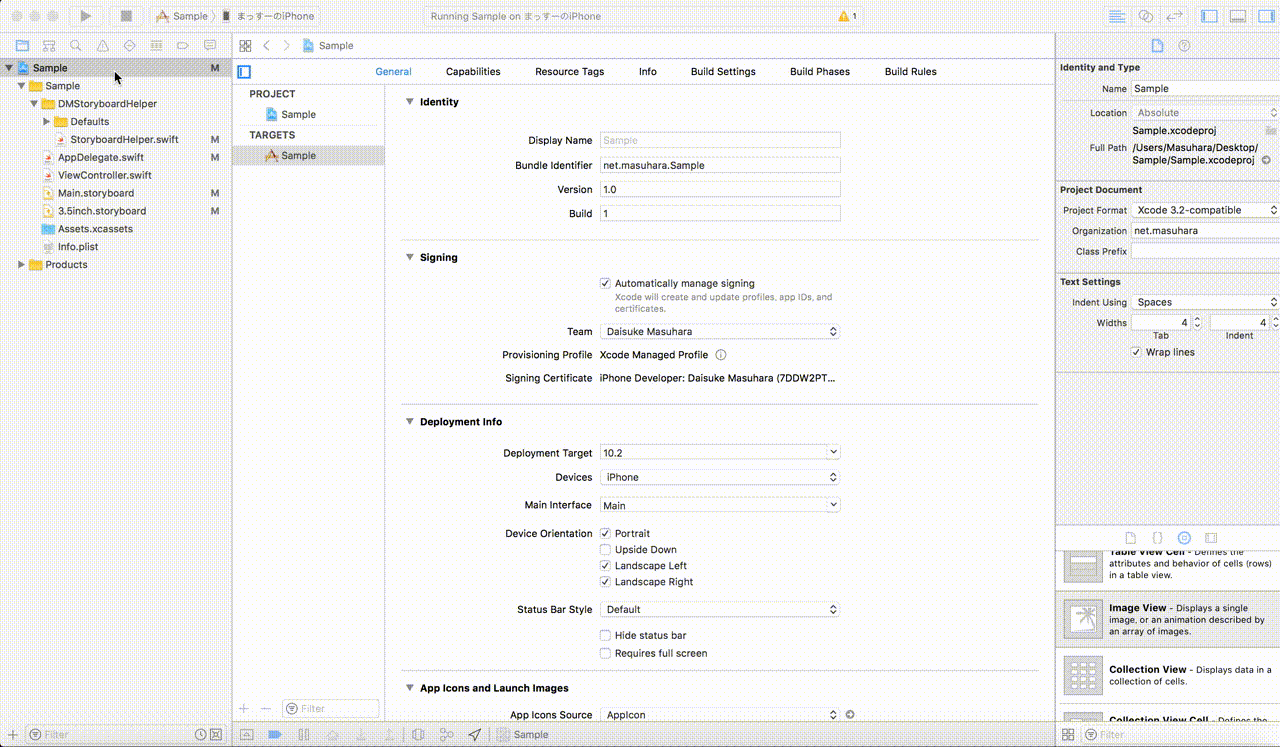
Task: Open the Debug navigator
Action: [156, 46]
